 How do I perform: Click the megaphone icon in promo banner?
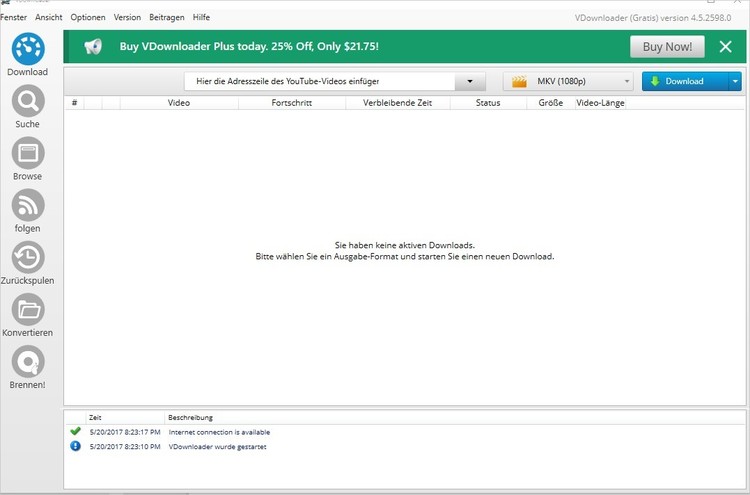[93, 46]
